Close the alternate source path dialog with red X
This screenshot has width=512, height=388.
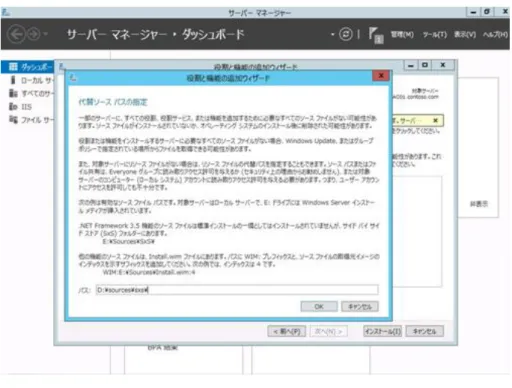pyautogui.click(x=381, y=76)
